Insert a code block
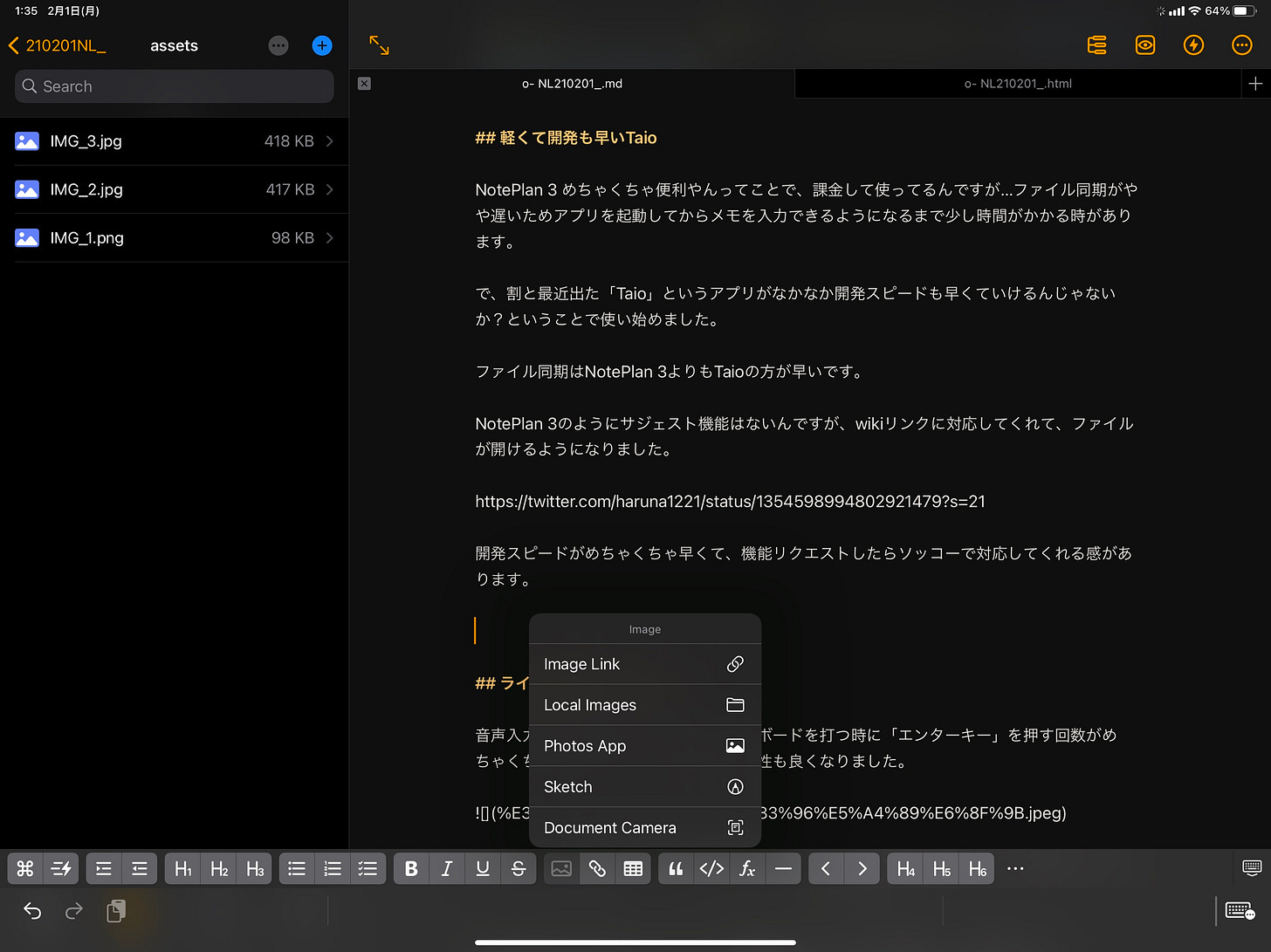 point(711,868)
